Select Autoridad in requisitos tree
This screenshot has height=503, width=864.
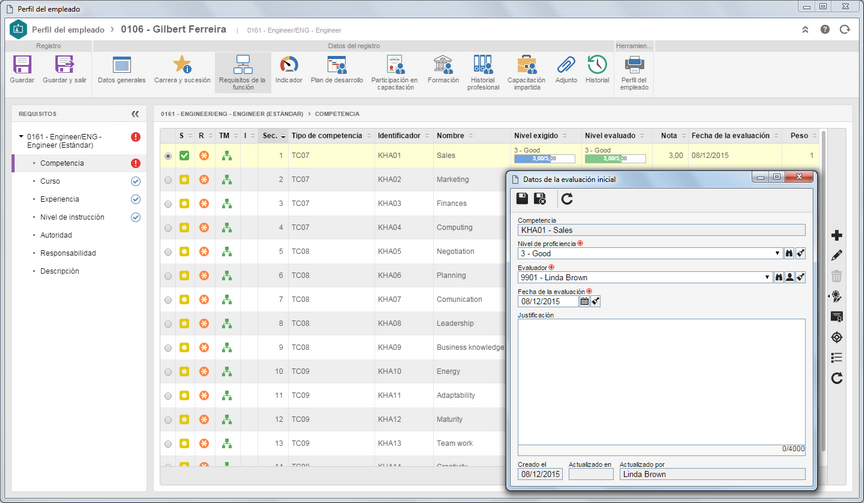click(x=56, y=235)
